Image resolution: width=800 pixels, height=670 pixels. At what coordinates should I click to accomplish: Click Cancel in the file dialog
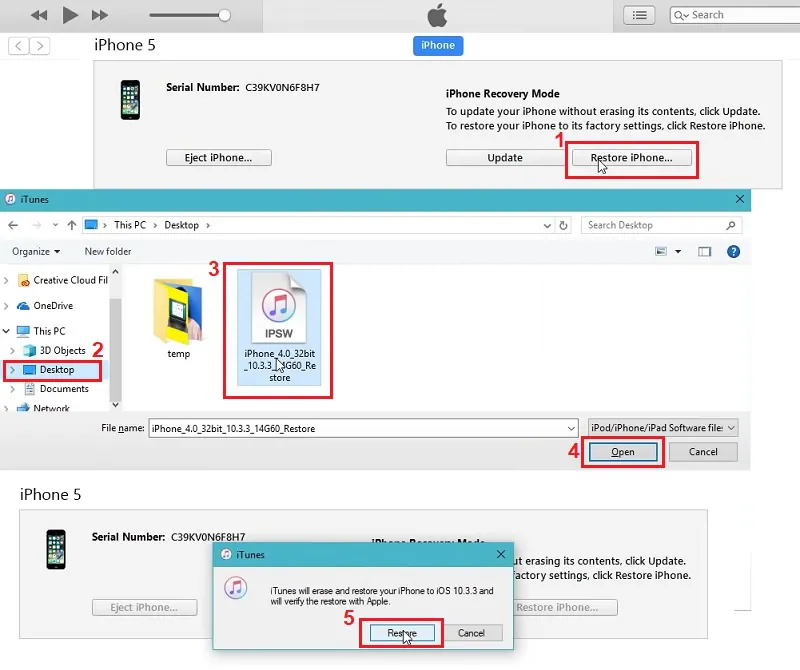pyautogui.click(x=703, y=452)
